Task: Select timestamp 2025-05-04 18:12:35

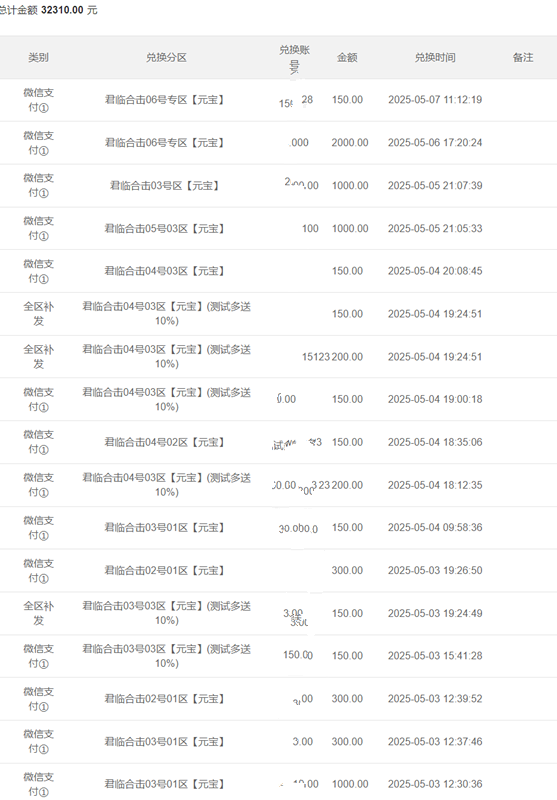Action: 435,485
